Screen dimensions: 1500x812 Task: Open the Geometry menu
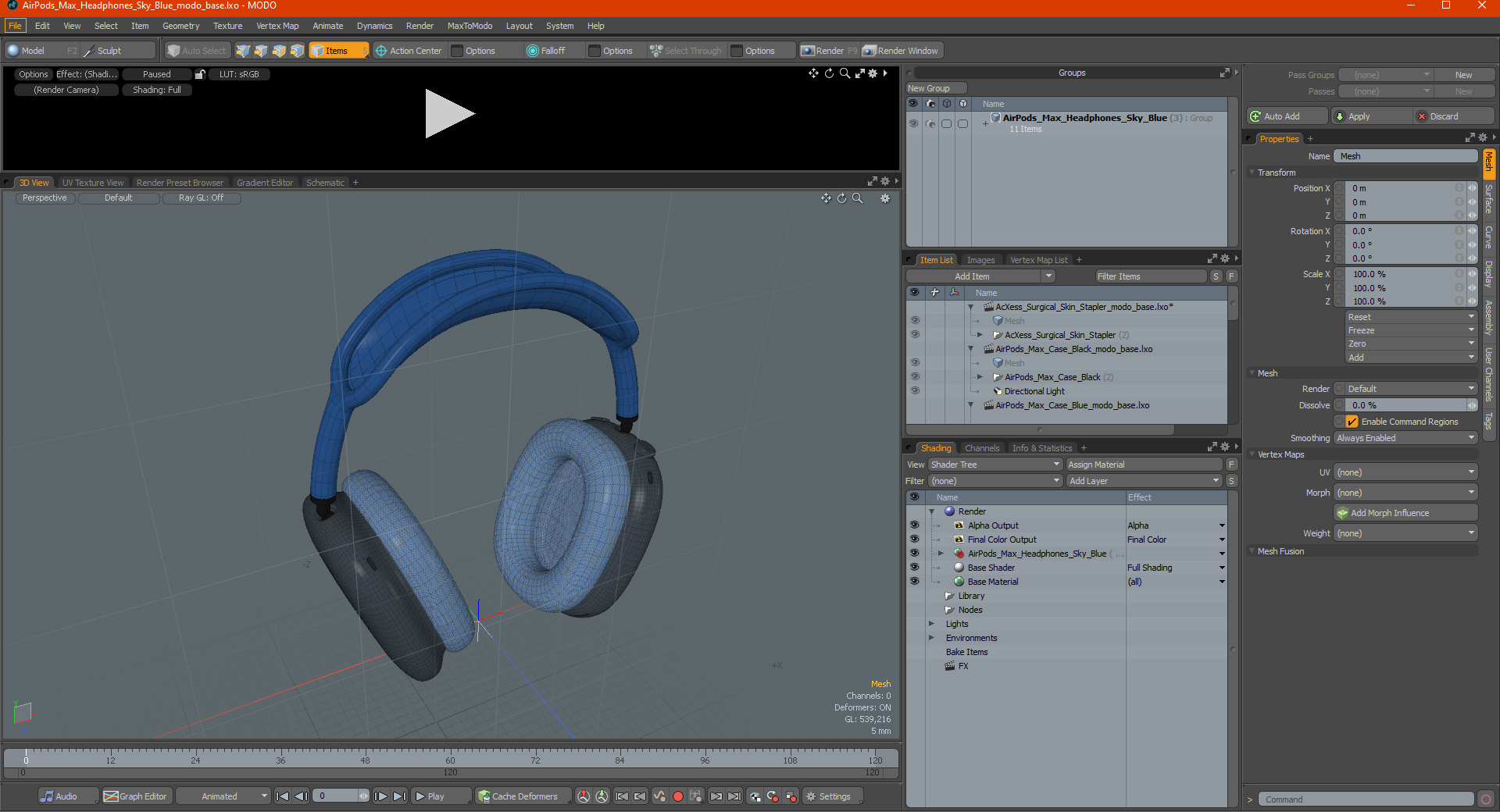tap(180, 26)
